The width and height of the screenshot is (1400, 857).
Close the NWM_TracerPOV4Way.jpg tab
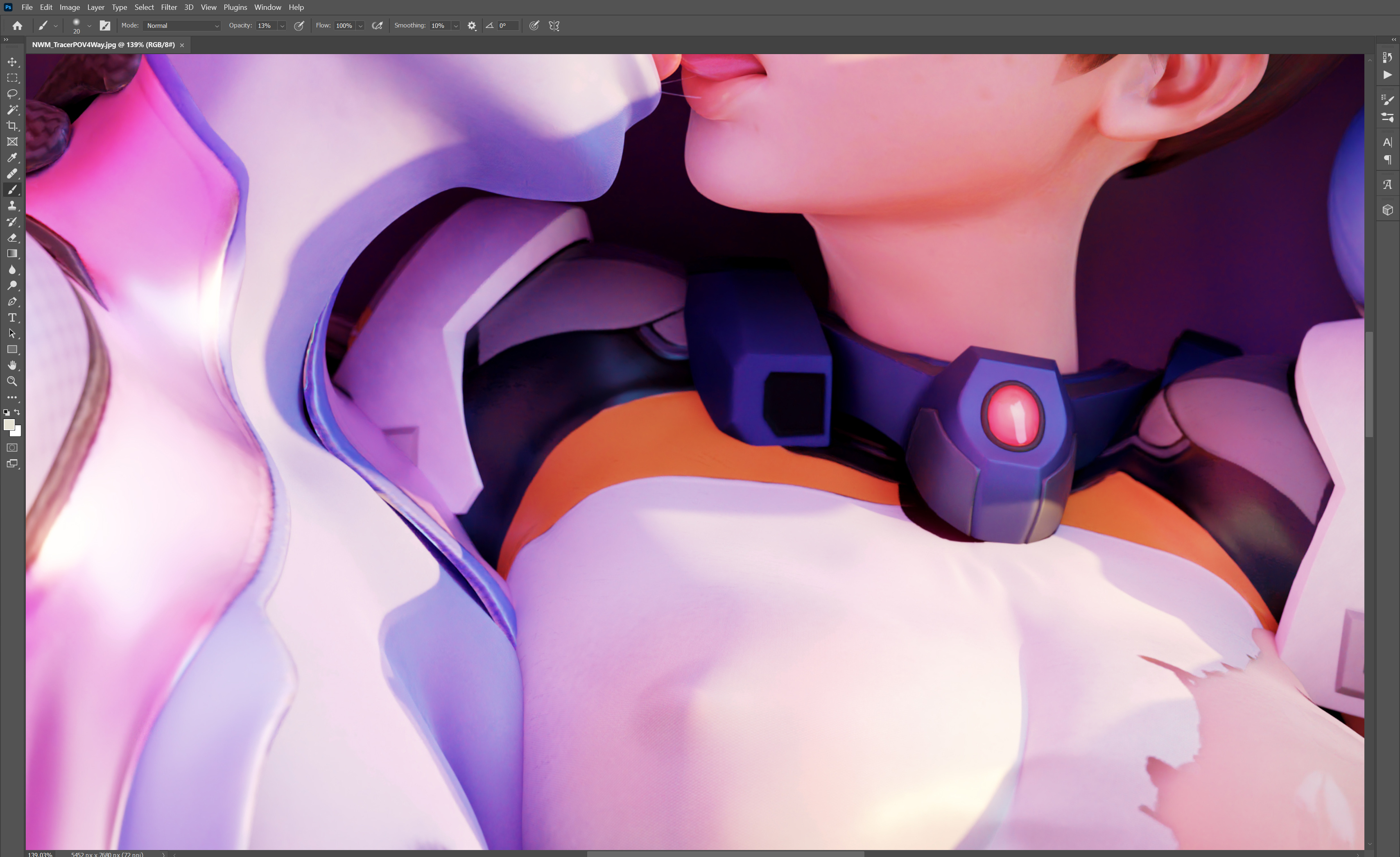coord(182,45)
